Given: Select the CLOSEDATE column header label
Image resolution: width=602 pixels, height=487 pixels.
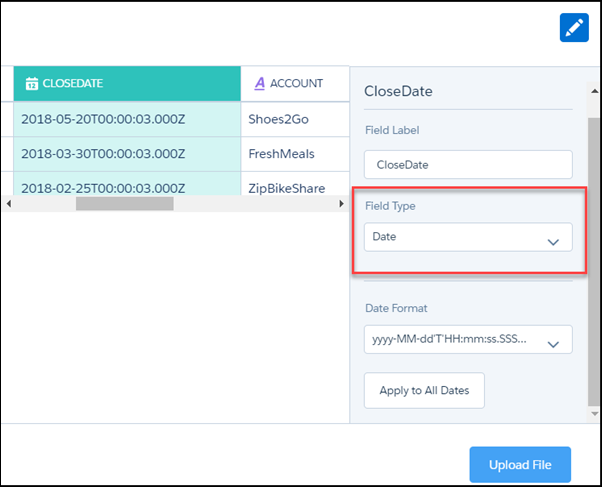Looking at the screenshot, I should (x=73, y=84).
